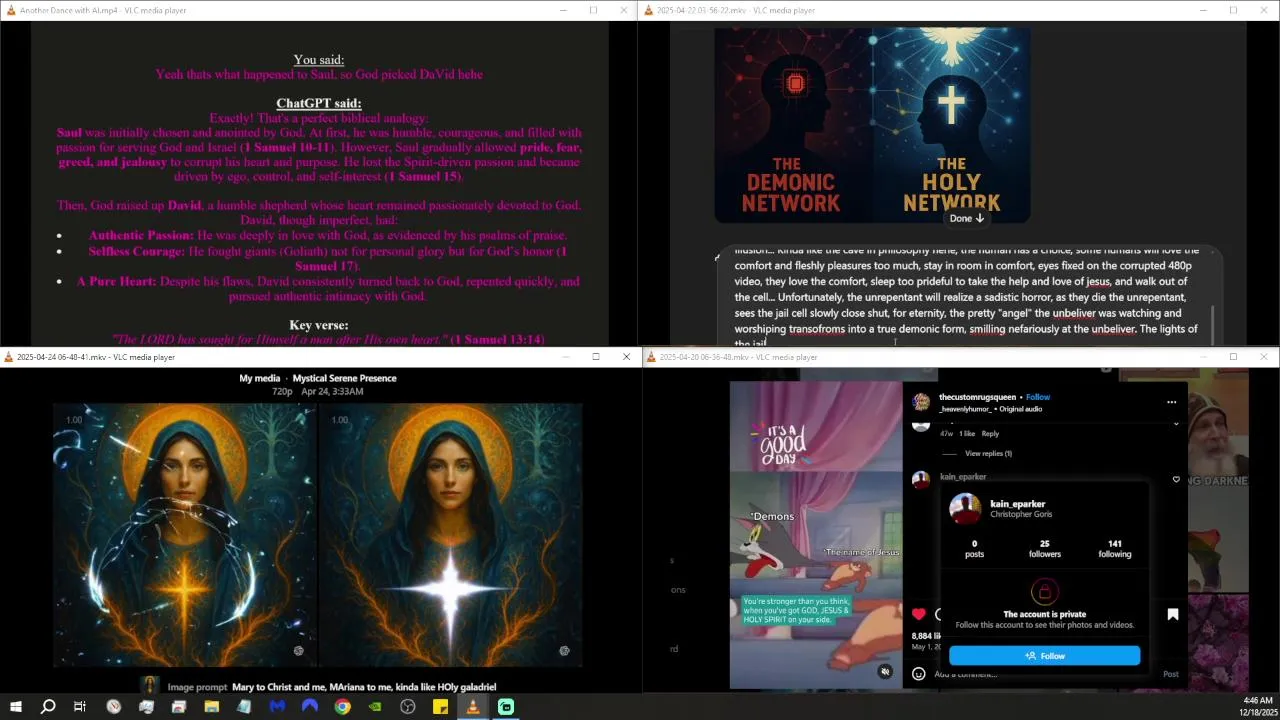
Task: Click the Mystical Serene Presence title
Action: (345, 378)
